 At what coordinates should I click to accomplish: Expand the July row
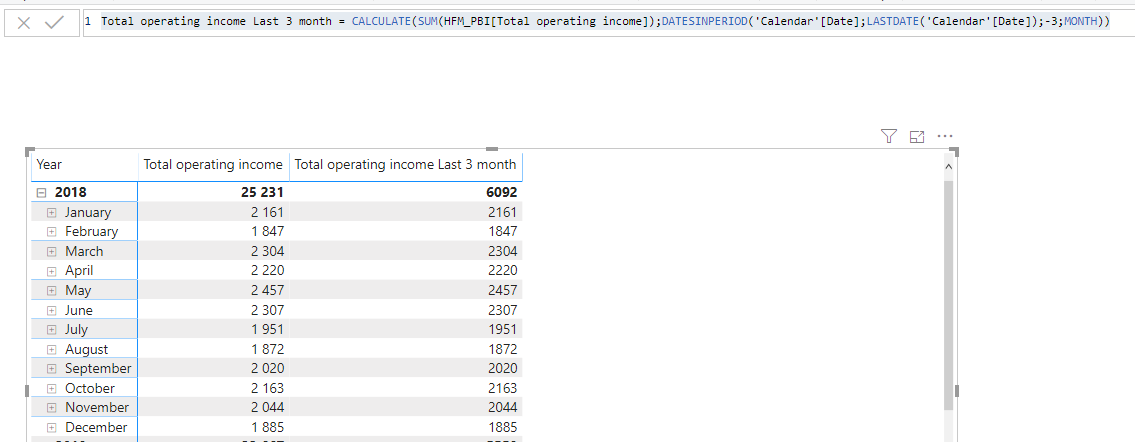[x=51, y=330]
